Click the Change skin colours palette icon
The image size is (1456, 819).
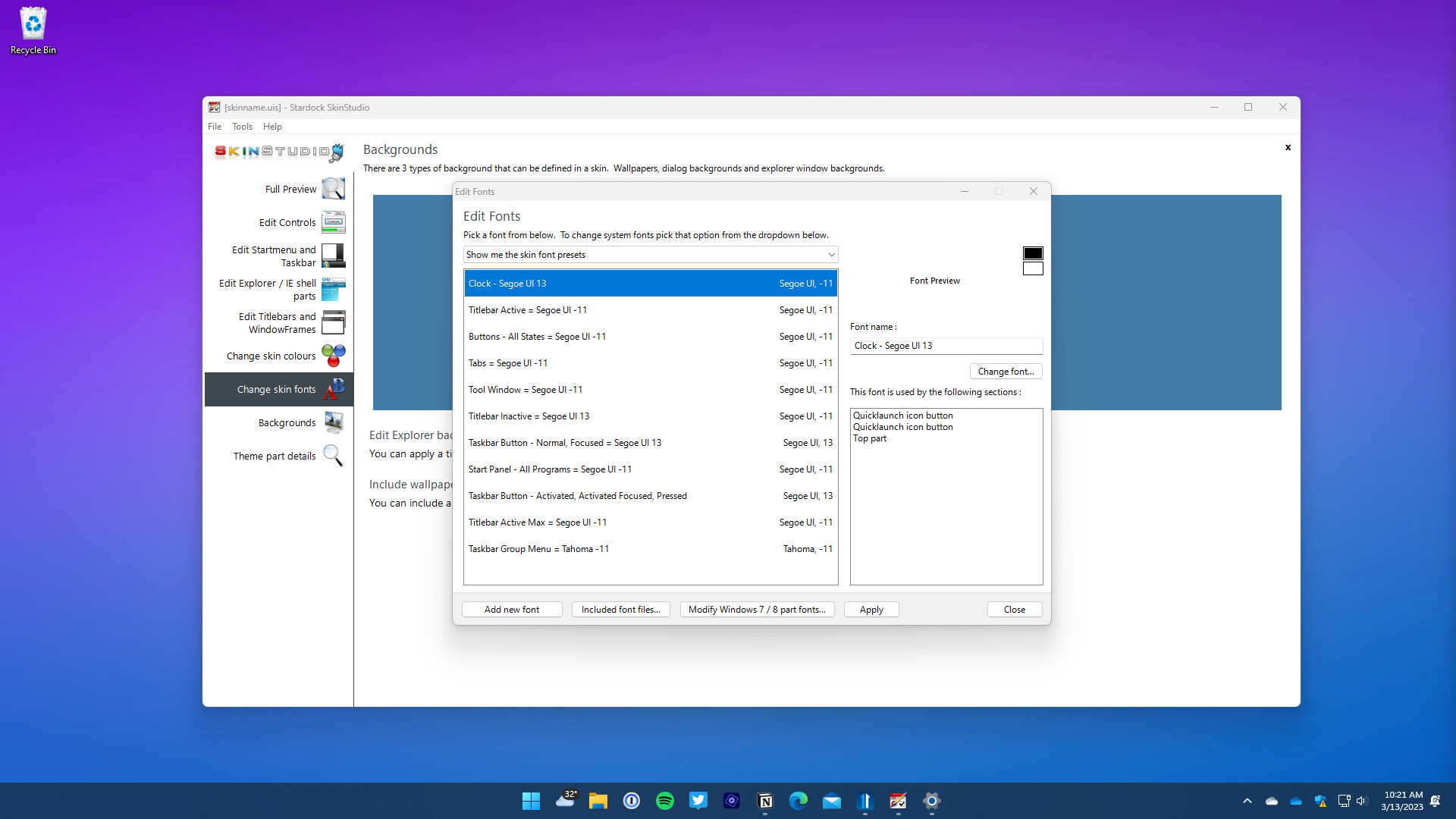coord(333,355)
